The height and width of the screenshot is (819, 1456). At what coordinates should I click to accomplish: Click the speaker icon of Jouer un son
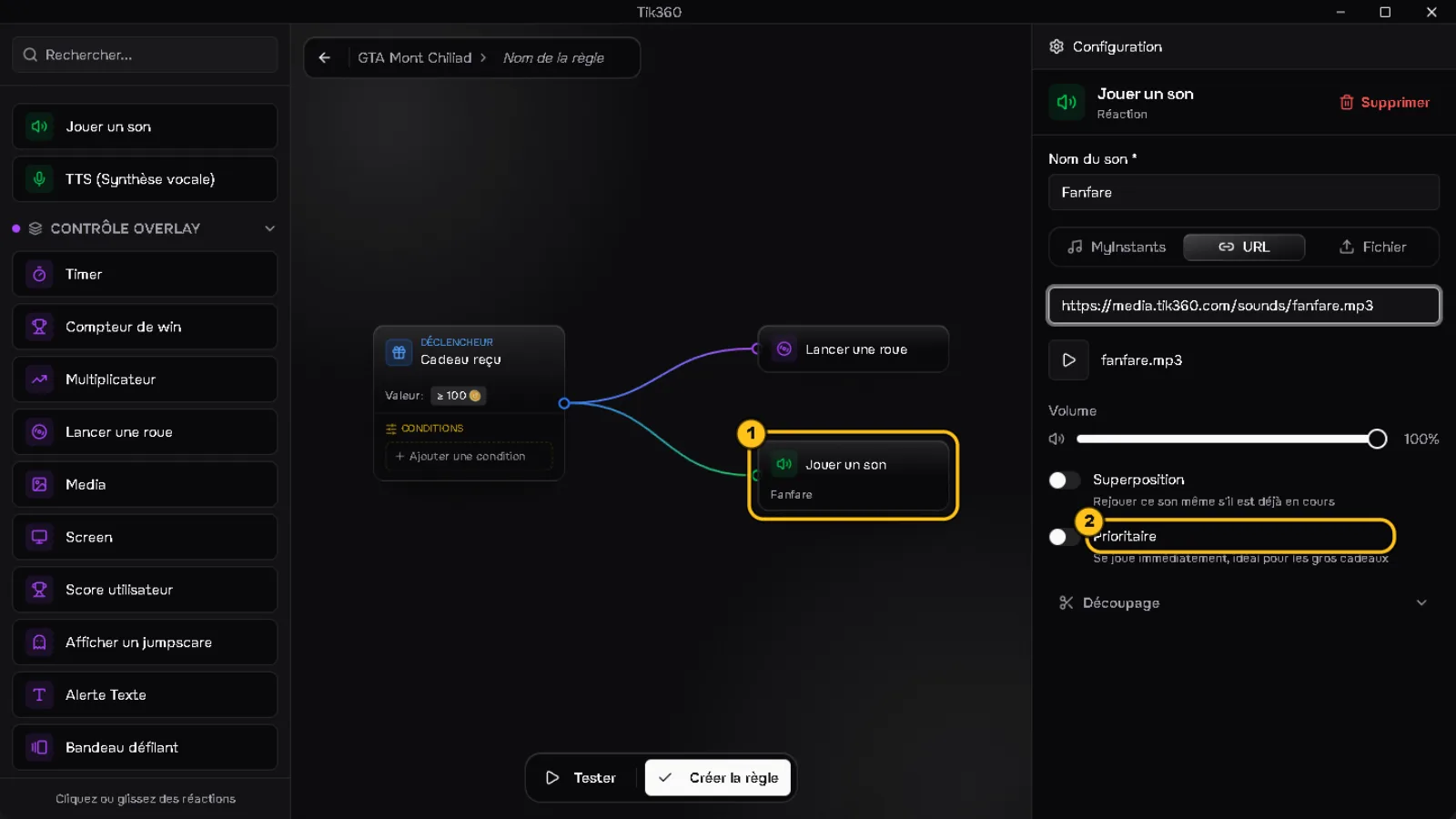coord(39,126)
